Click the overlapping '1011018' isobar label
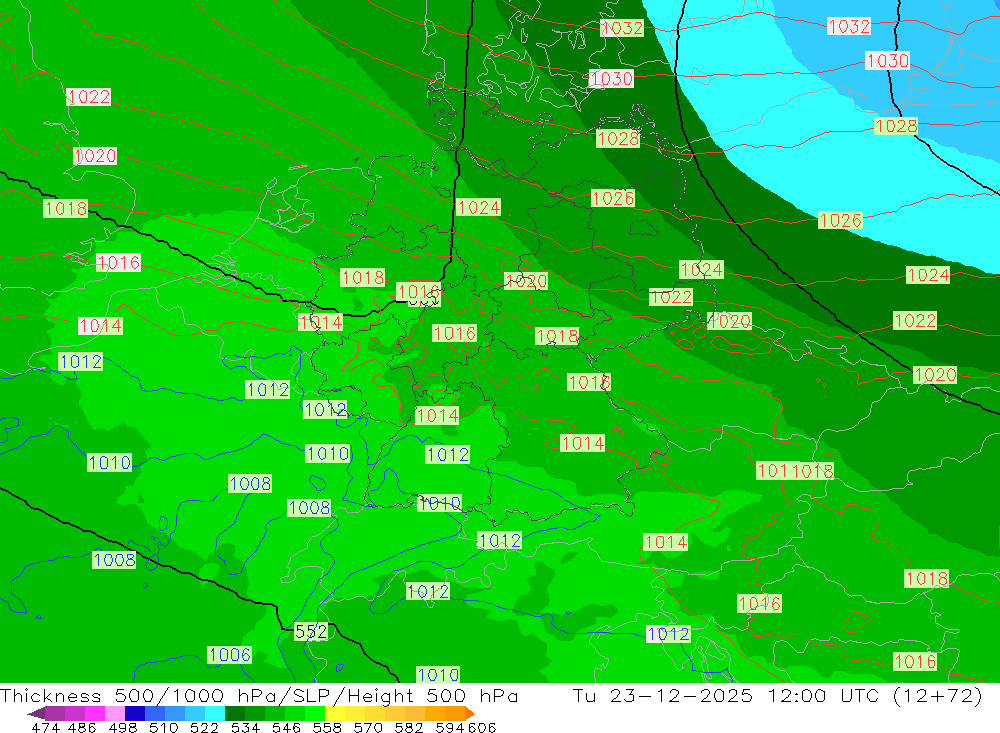Viewport: 1000px width, 733px height. (x=795, y=471)
